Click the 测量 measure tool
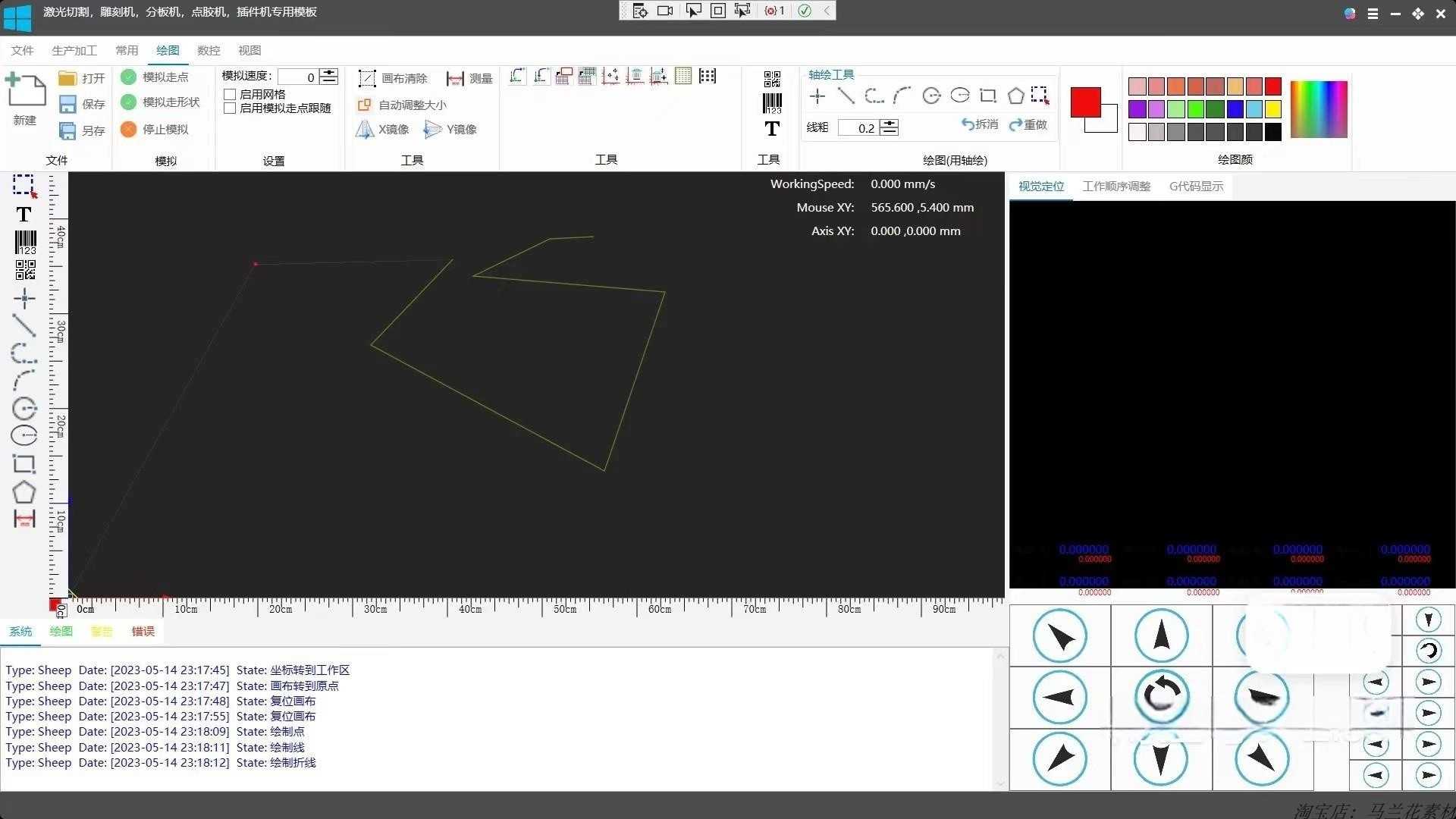The width and height of the screenshot is (1456, 819). pos(470,78)
